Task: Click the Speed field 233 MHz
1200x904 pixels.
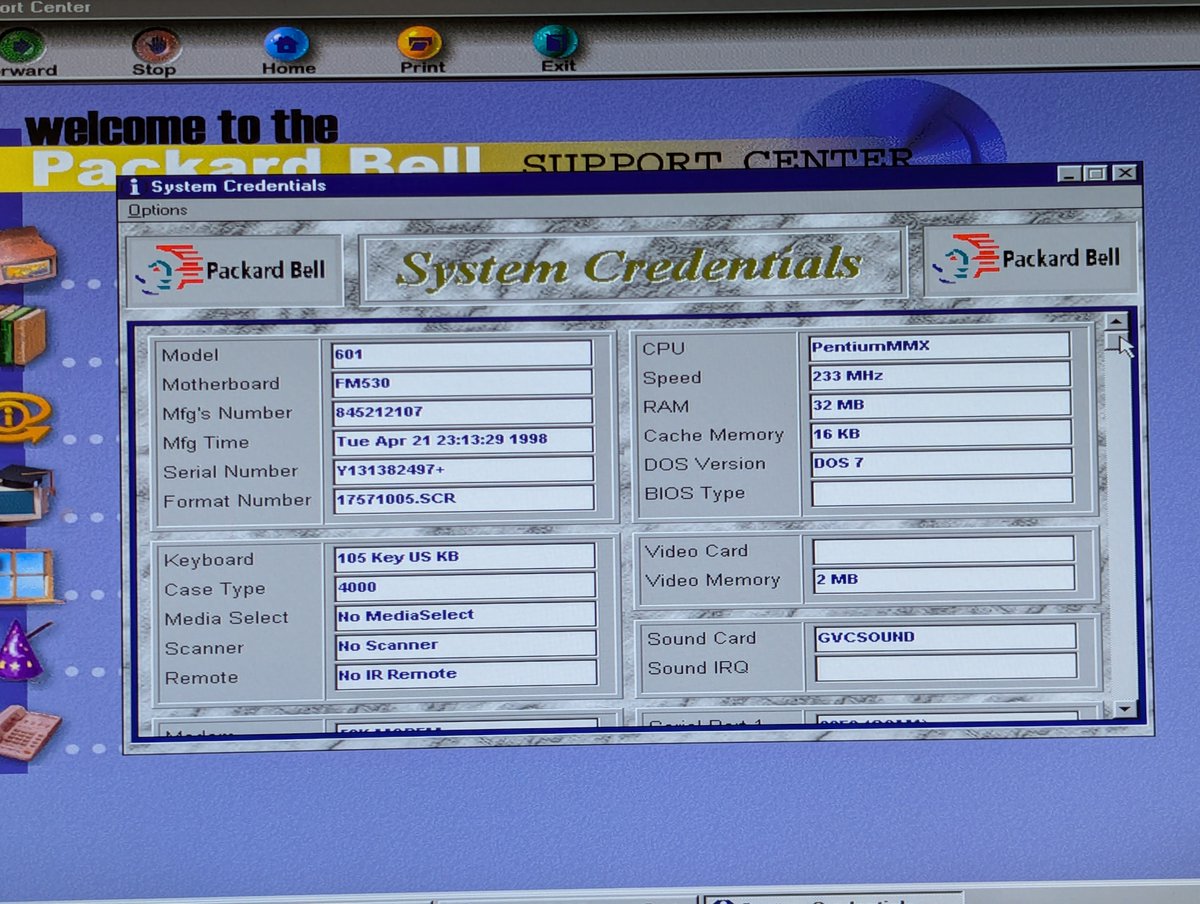Action: pyautogui.click(x=940, y=375)
